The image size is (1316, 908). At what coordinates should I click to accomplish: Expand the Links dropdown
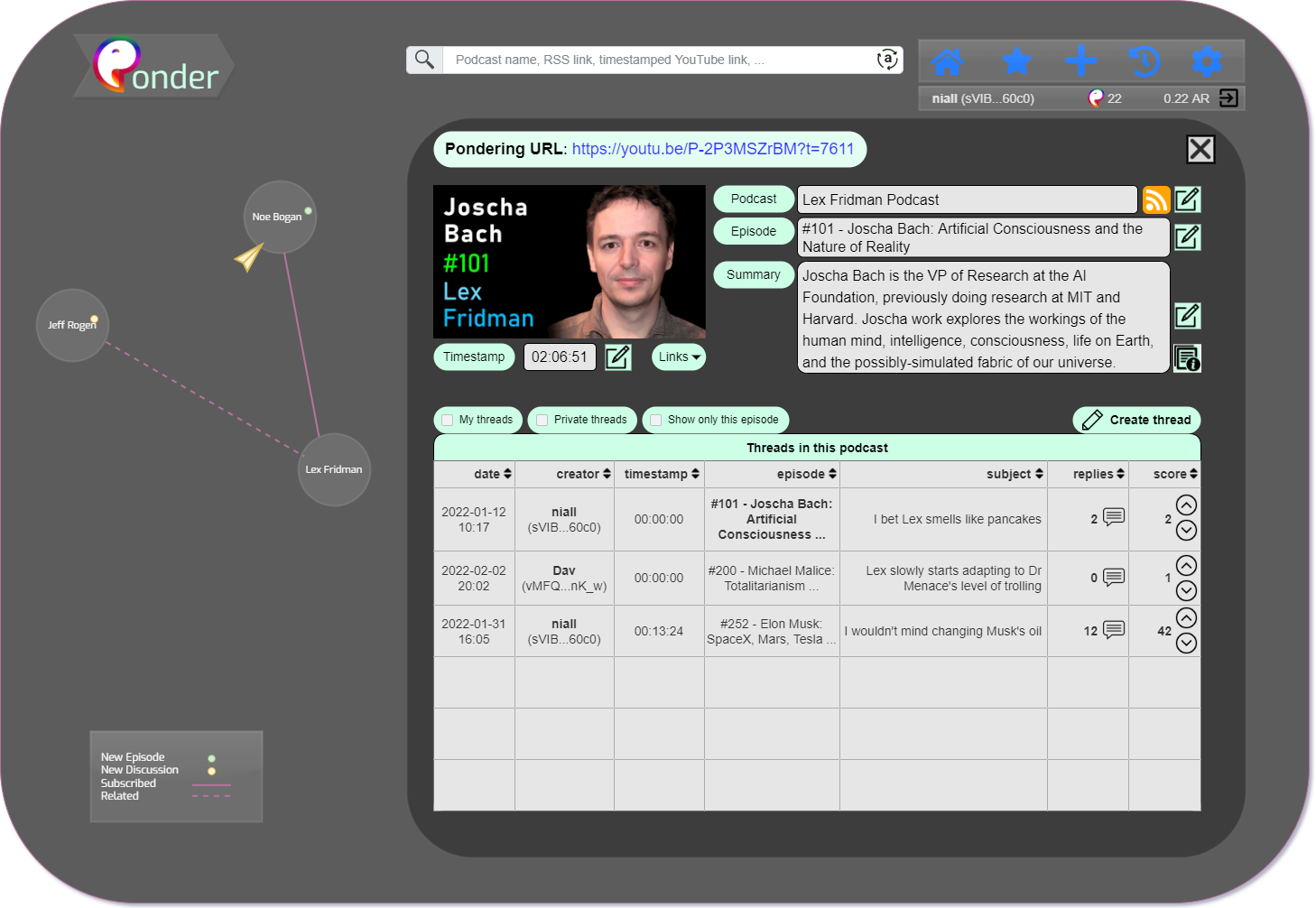679,357
